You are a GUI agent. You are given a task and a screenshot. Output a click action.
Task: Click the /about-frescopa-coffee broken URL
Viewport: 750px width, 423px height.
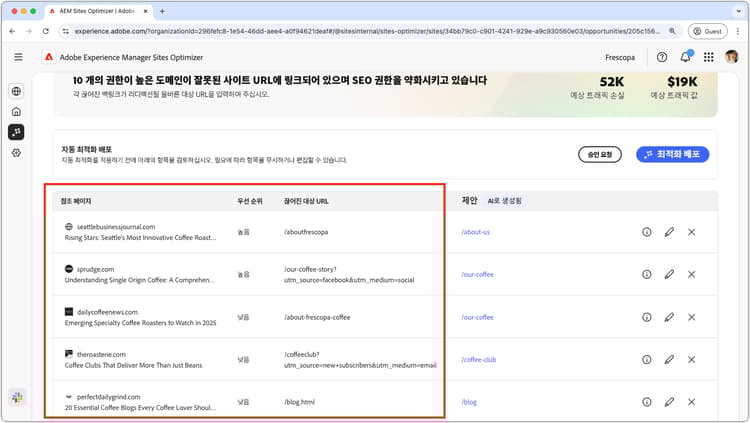click(317, 317)
